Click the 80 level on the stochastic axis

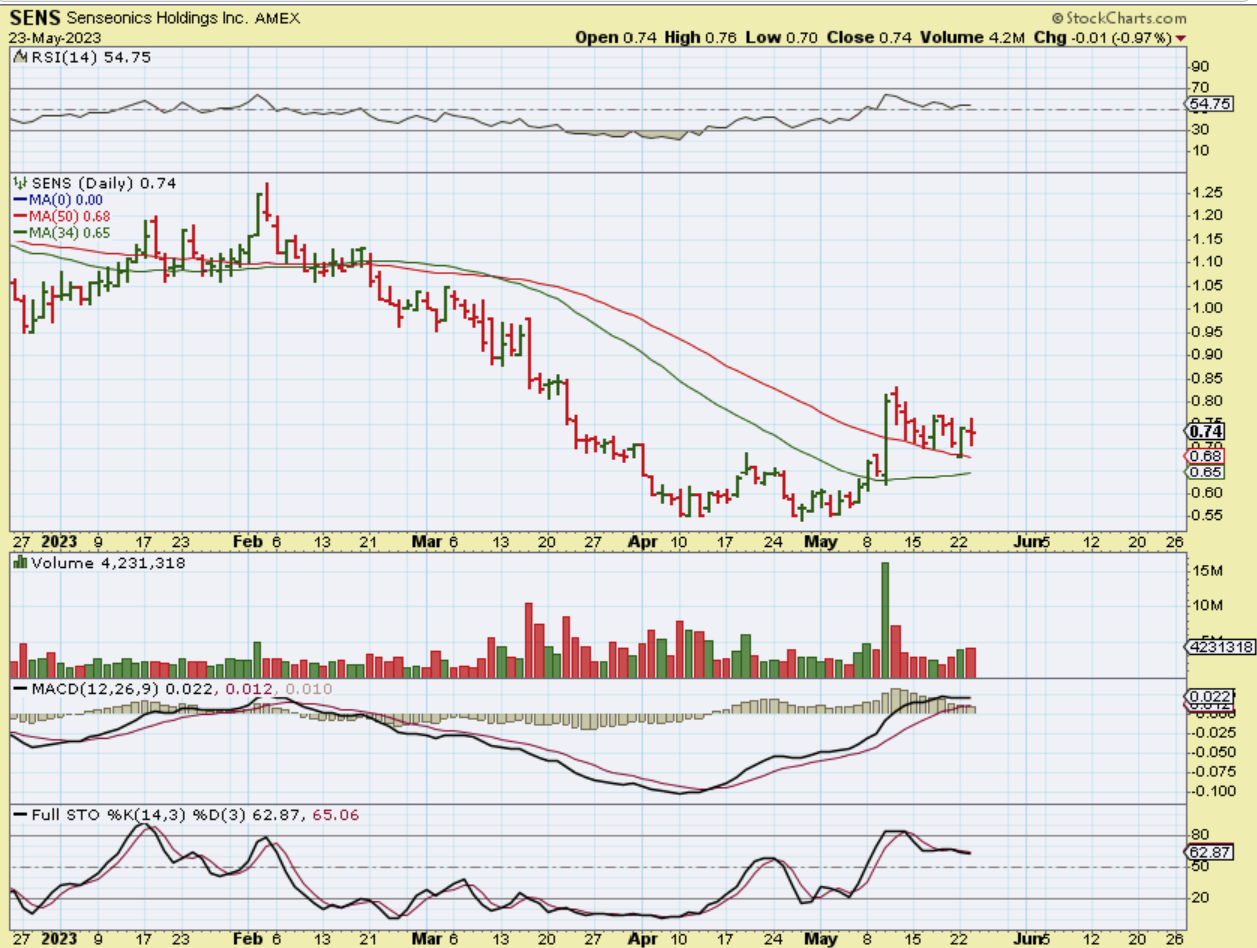[x=1198, y=834]
